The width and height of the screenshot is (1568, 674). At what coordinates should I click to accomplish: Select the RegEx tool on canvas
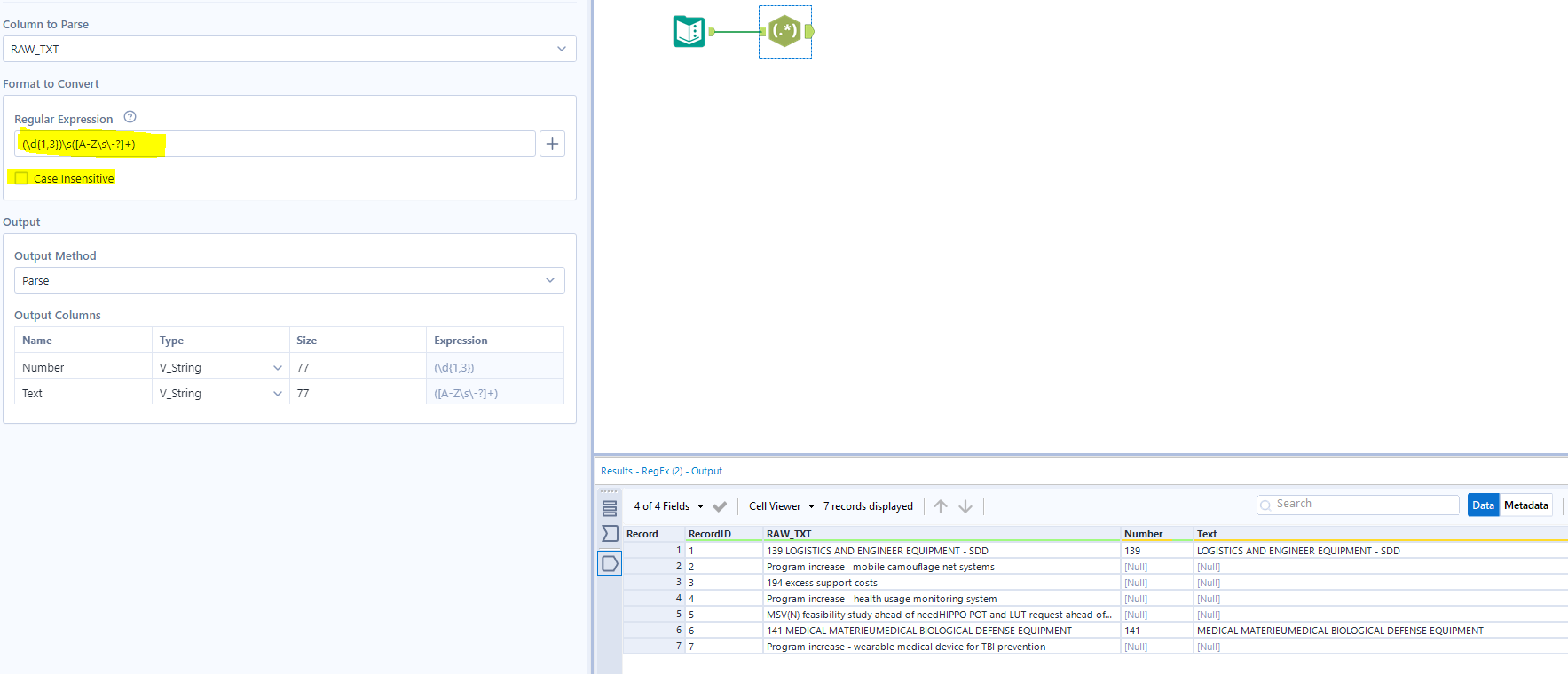coord(784,32)
